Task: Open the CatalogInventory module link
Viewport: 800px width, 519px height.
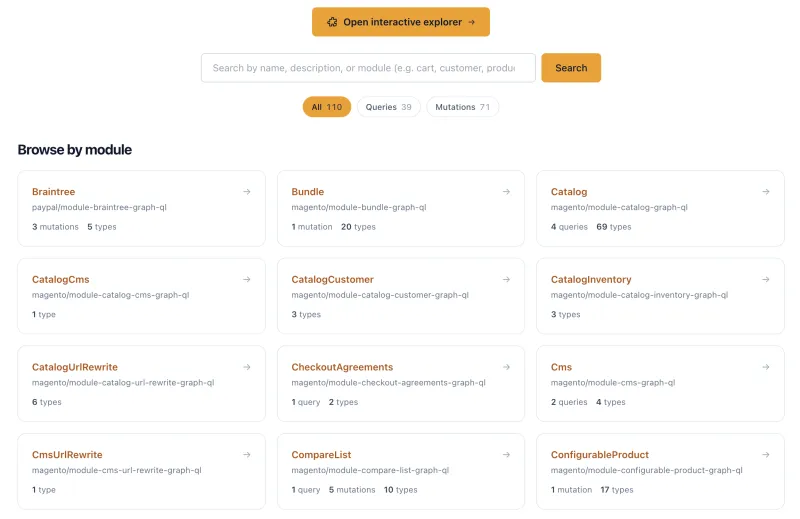Action: click(x=591, y=280)
